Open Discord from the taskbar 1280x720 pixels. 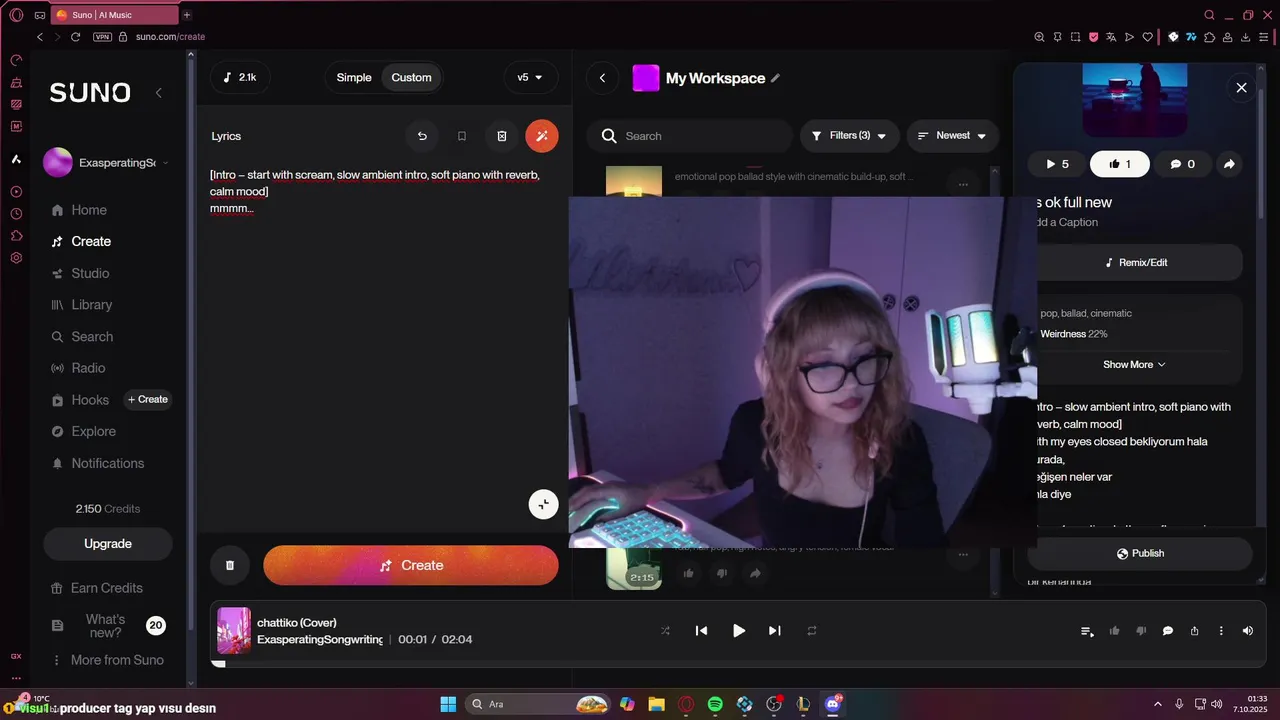(833, 704)
